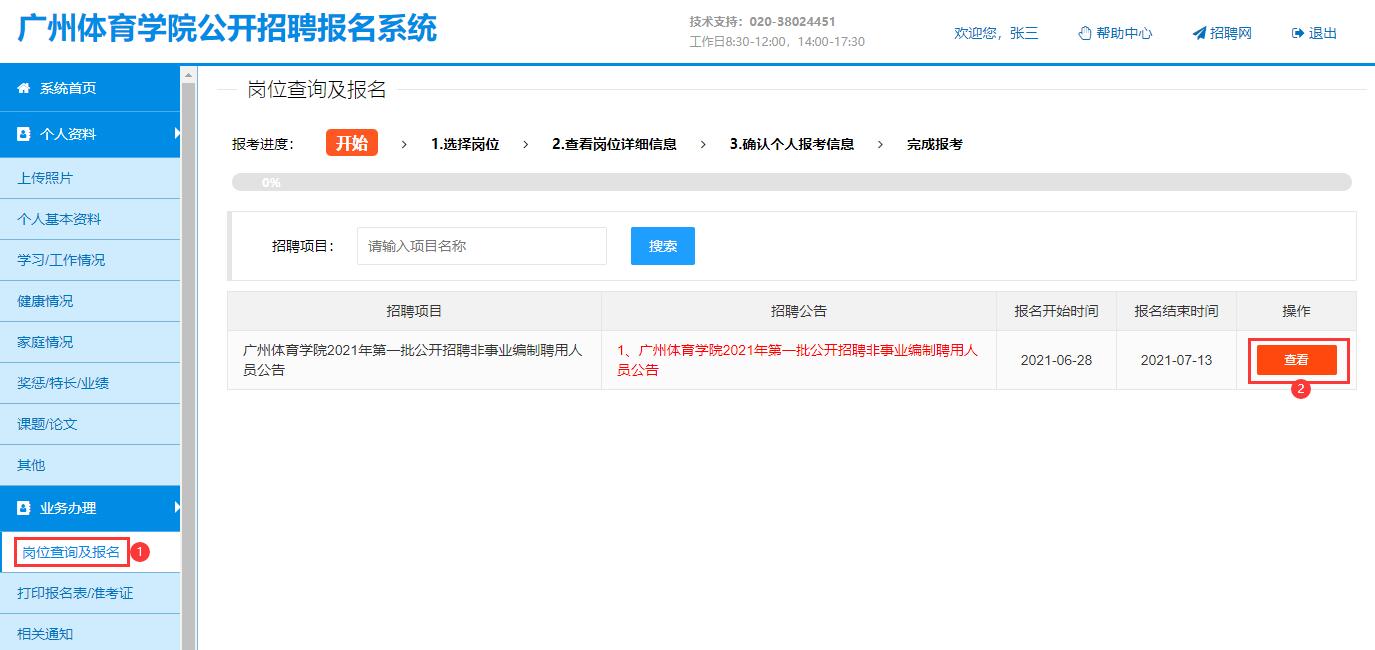Focus the 招聘项目 name input field
This screenshot has height=650, width=1375.
click(x=481, y=246)
